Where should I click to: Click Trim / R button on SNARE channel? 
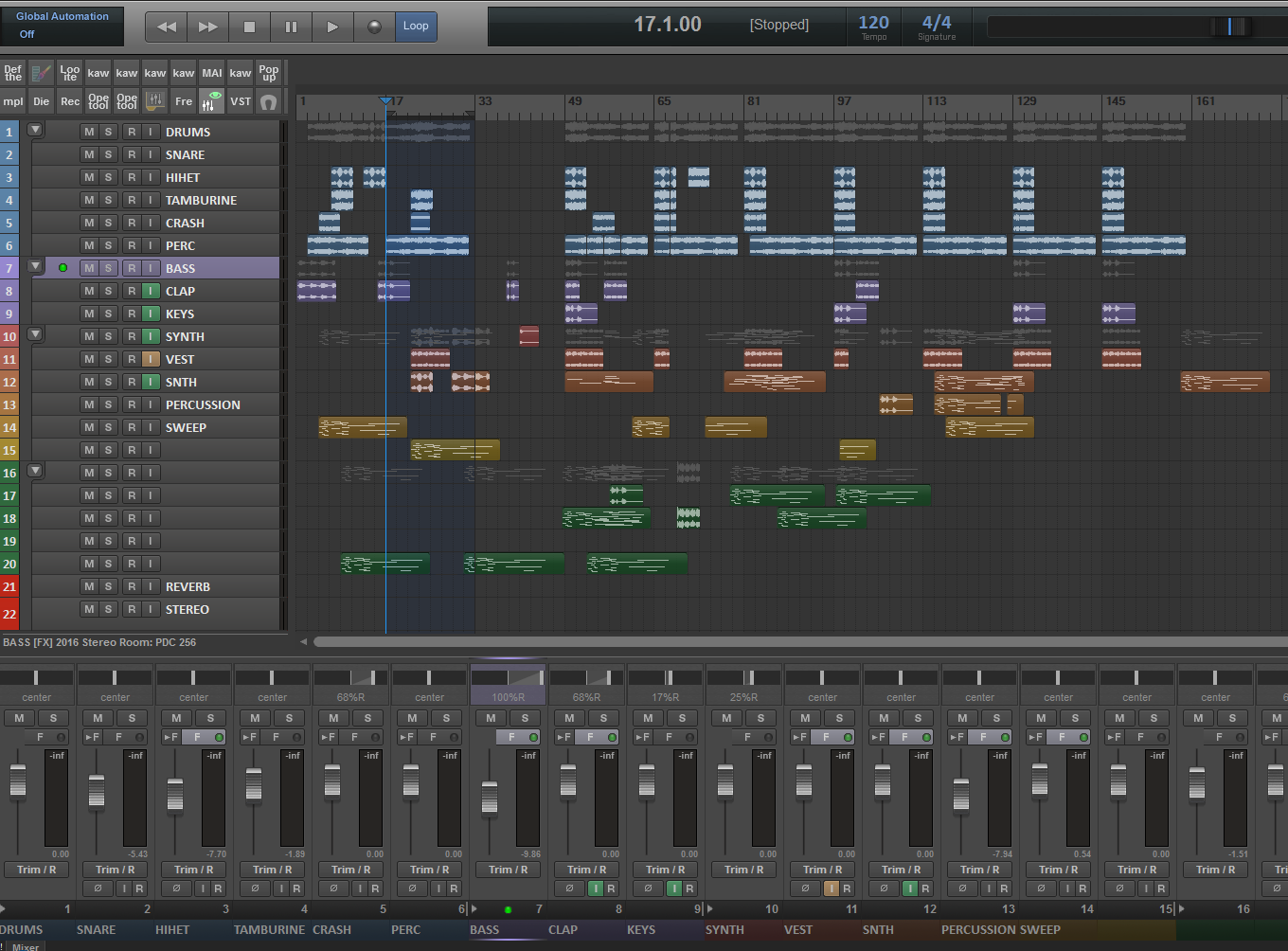tap(115, 870)
